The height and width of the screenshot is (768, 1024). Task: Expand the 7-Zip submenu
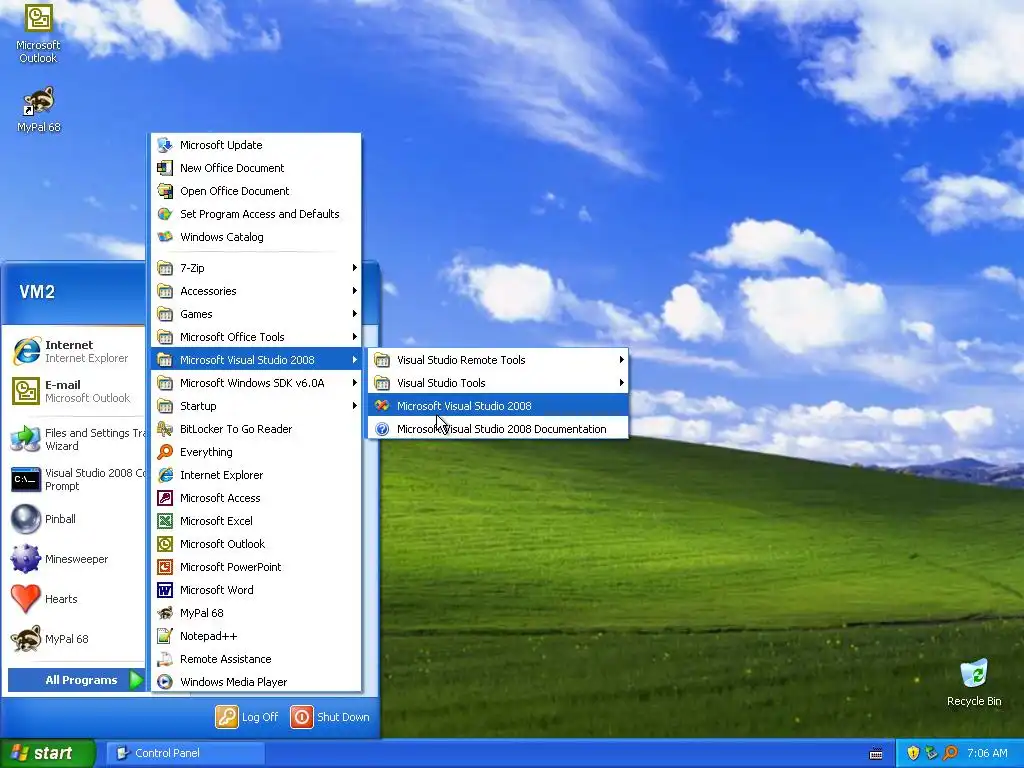coord(257,268)
